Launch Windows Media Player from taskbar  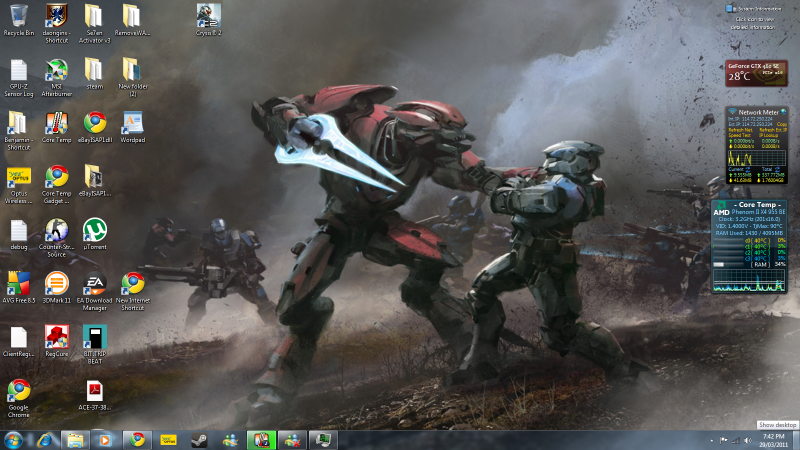click(105, 440)
